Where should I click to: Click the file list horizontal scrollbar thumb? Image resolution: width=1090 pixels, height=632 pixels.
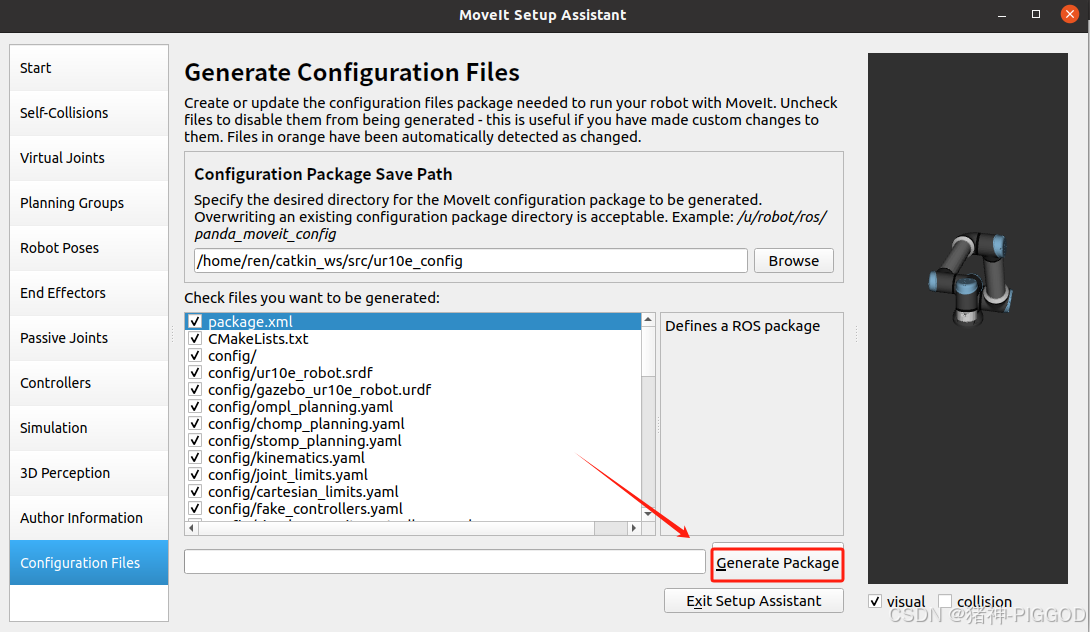tap(397, 528)
